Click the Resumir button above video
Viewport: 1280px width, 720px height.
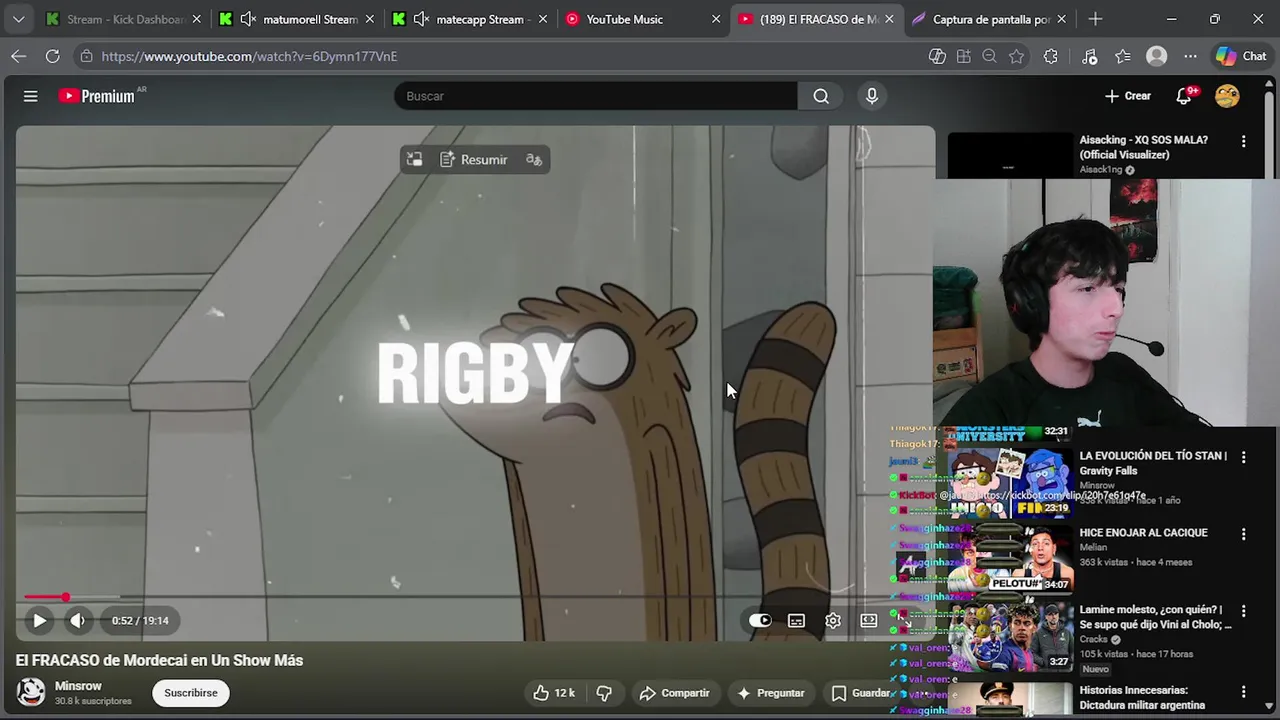click(x=474, y=160)
